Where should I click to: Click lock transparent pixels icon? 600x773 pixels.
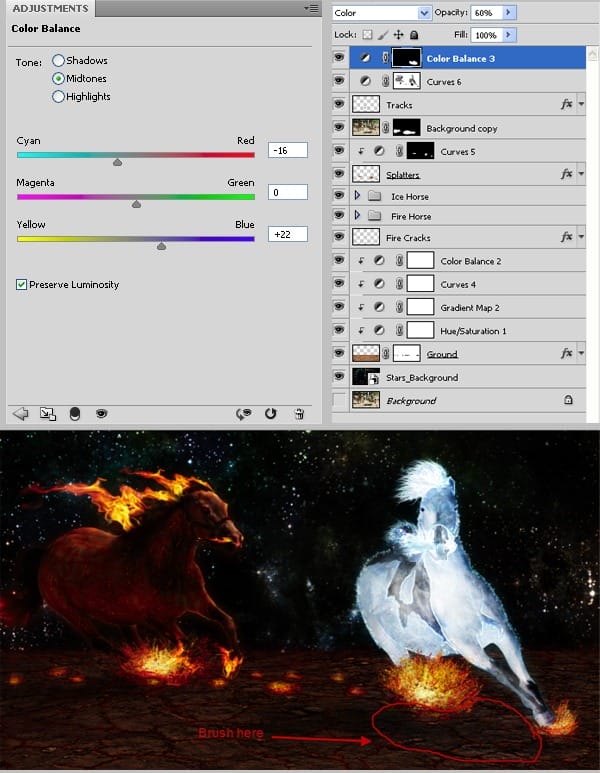tap(367, 35)
